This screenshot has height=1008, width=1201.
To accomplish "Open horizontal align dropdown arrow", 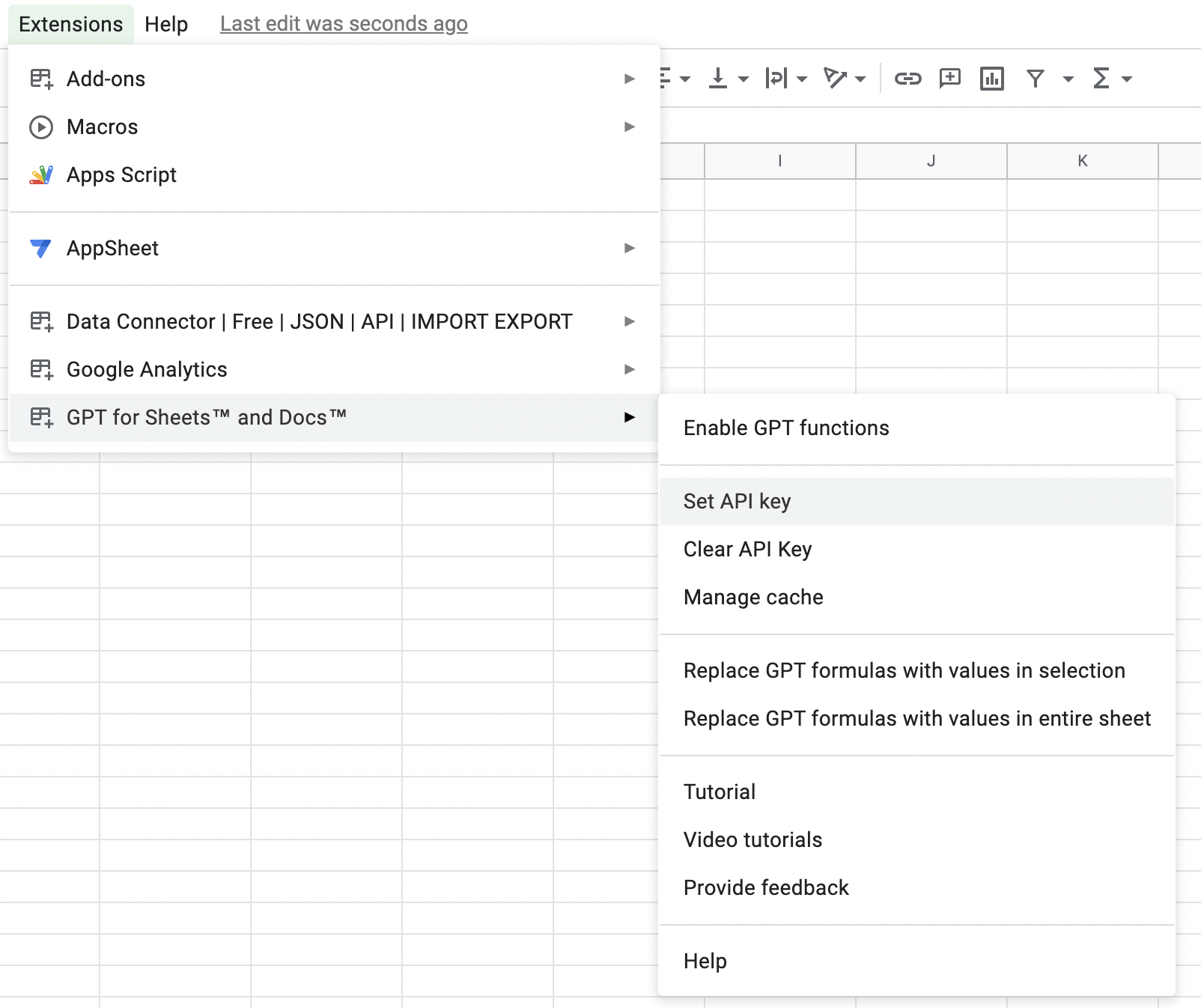I will [684, 79].
